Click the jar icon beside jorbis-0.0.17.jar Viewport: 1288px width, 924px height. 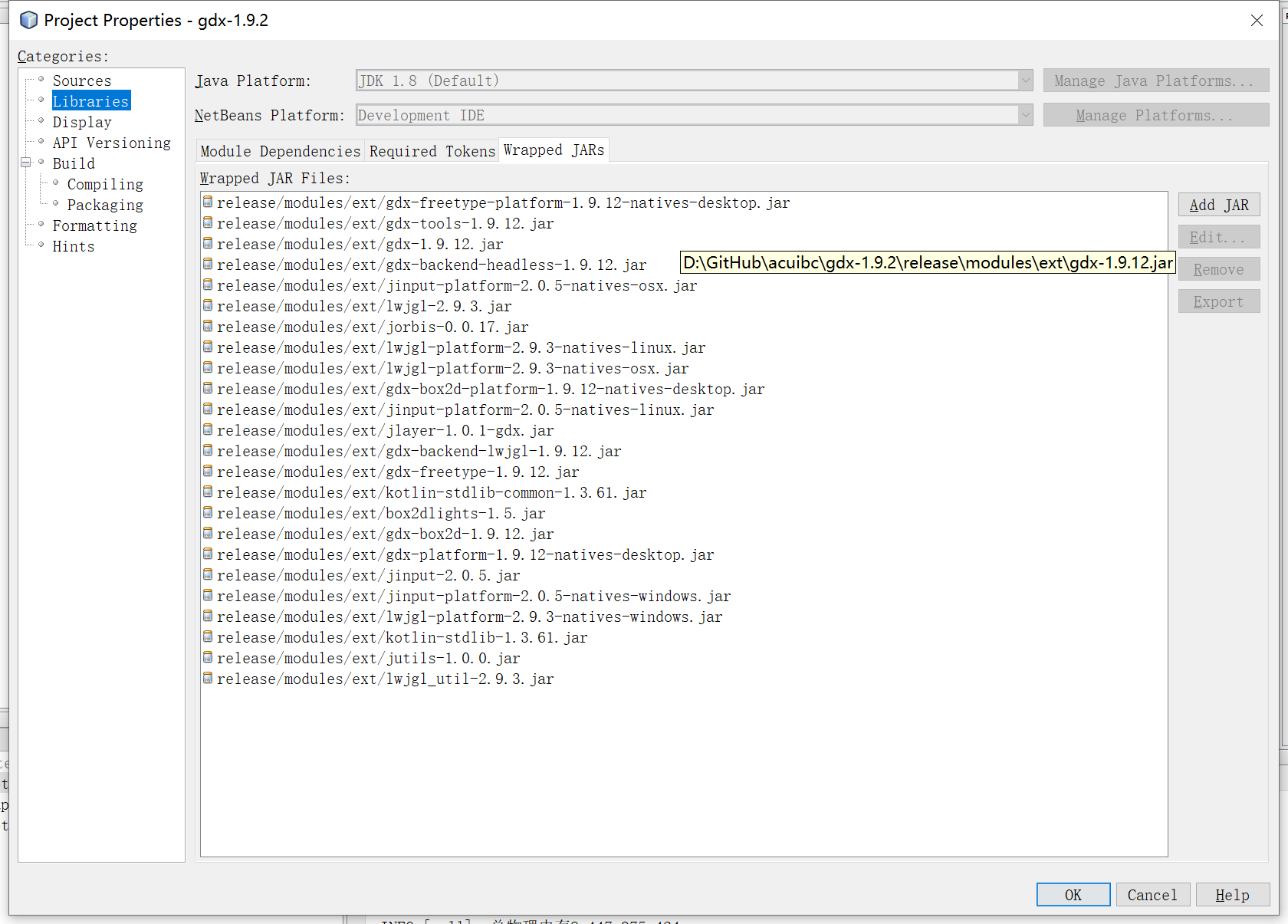click(x=208, y=326)
